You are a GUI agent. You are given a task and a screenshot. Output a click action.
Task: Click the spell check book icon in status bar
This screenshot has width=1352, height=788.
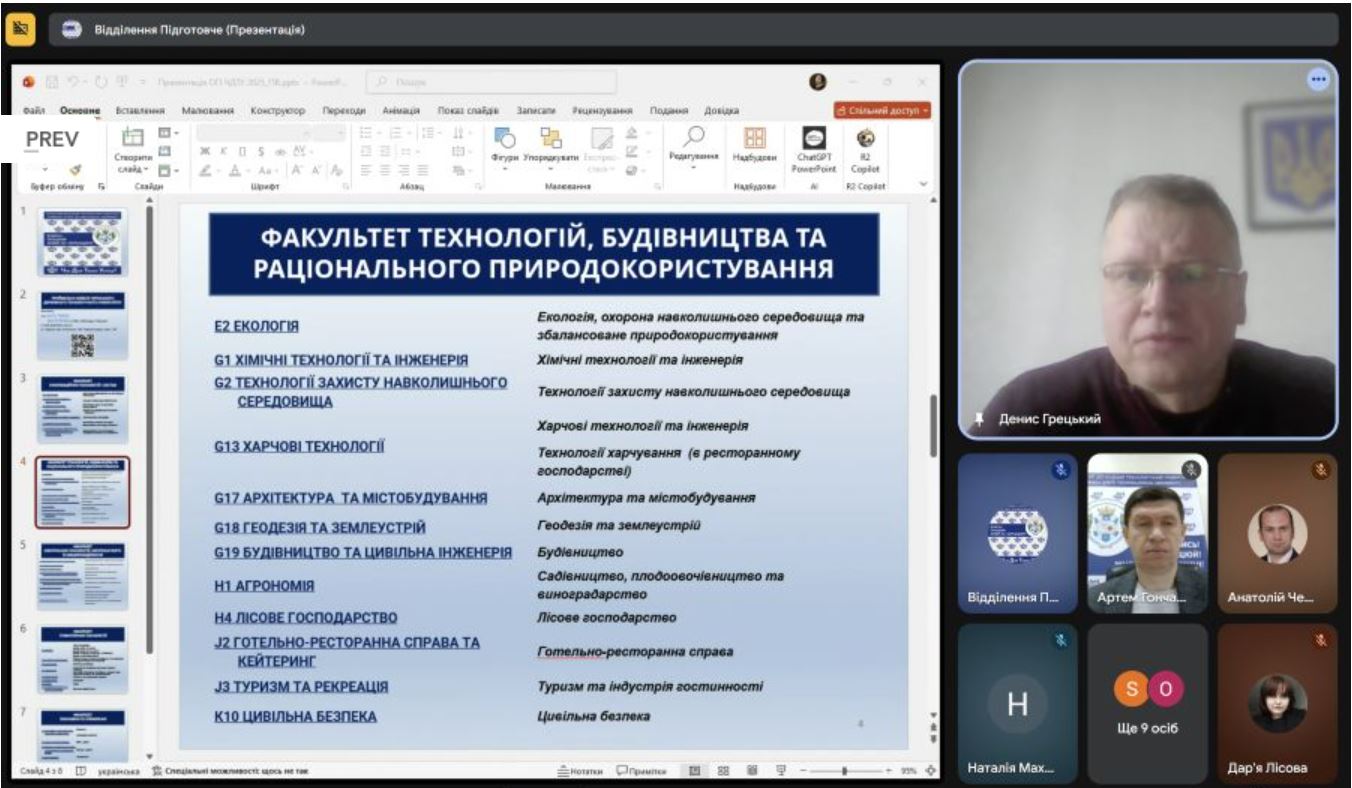point(80,771)
